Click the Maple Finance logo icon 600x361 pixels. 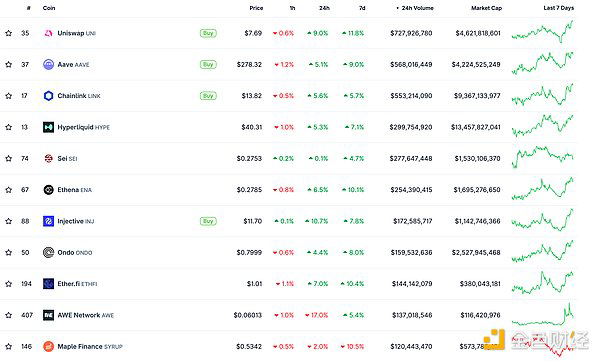tap(48, 346)
